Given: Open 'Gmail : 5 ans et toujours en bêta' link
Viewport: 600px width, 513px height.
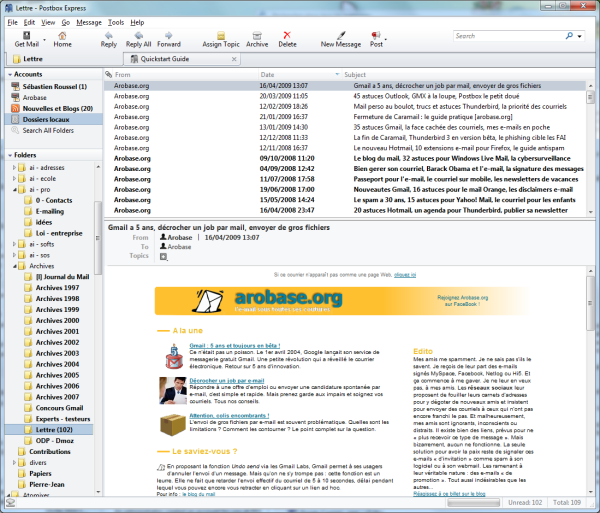Looking at the screenshot, I should pyautogui.click(x=235, y=345).
